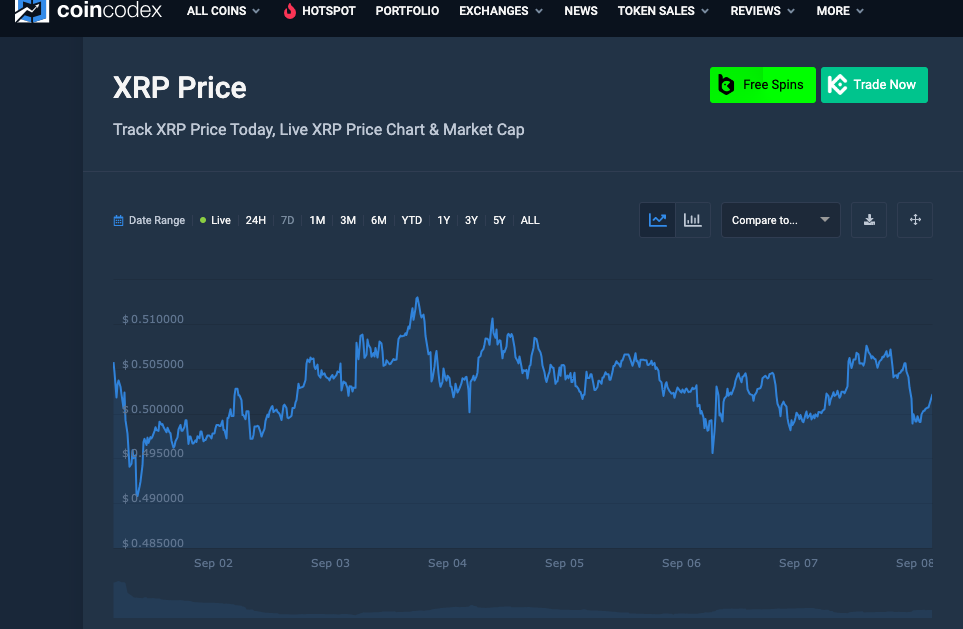Image resolution: width=963 pixels, height=629 pixels.
Task: Click the Sep 06 axis label
Action: 681,563
